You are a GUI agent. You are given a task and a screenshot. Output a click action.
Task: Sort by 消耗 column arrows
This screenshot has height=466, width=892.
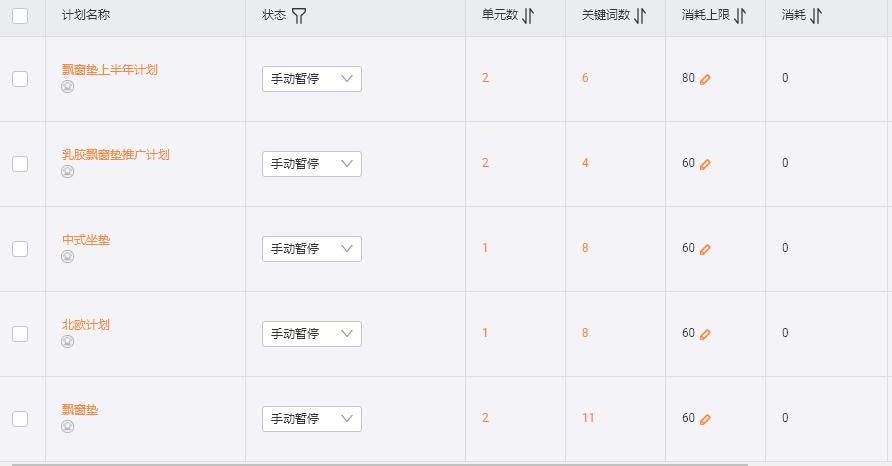click(816, 16)
